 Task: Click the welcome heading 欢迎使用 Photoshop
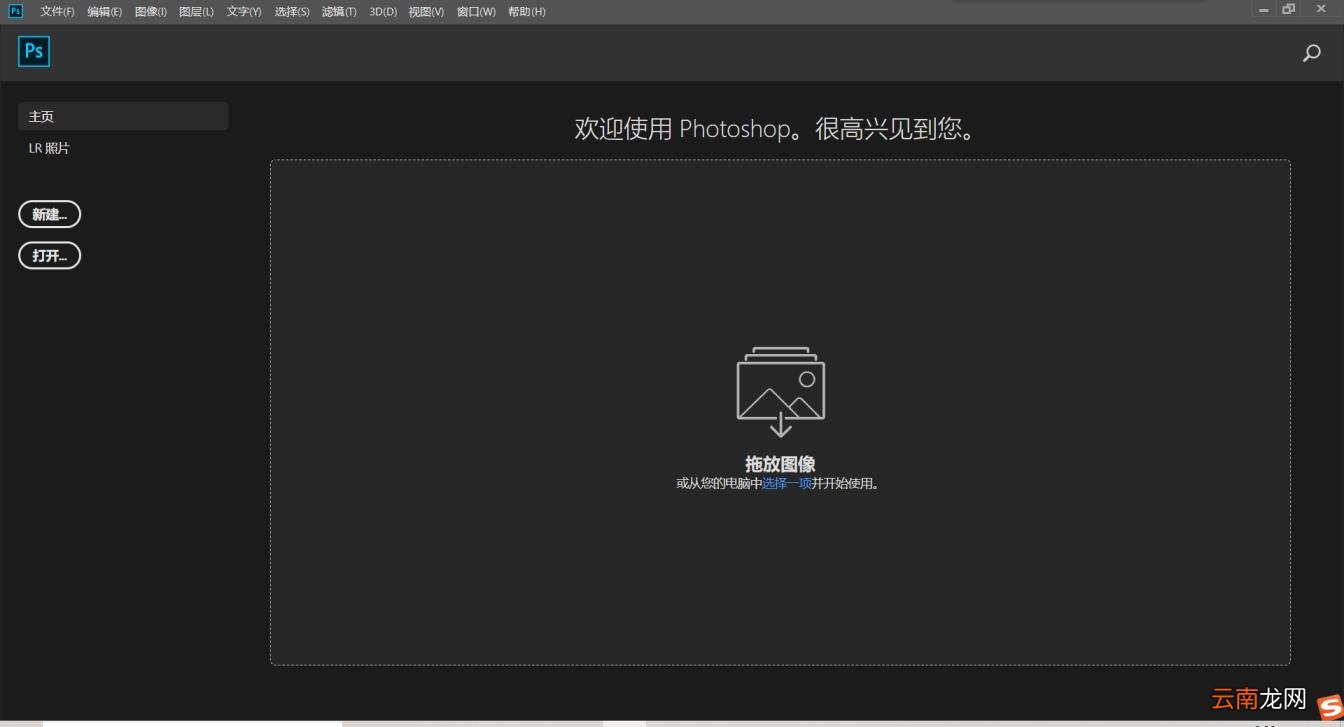(775, 129)
